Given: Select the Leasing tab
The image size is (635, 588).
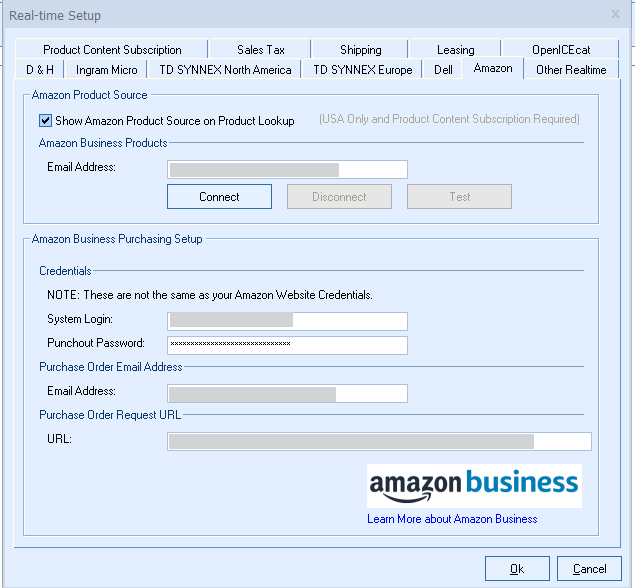Looking at the screenshot, I should 455,50.
